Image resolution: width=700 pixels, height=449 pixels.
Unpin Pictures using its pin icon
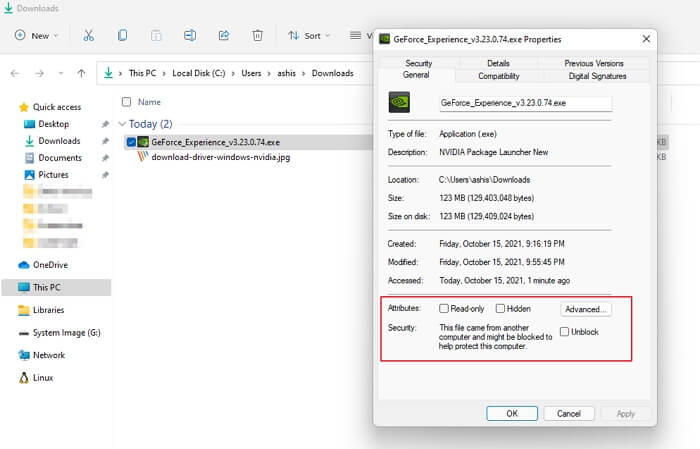105,175
